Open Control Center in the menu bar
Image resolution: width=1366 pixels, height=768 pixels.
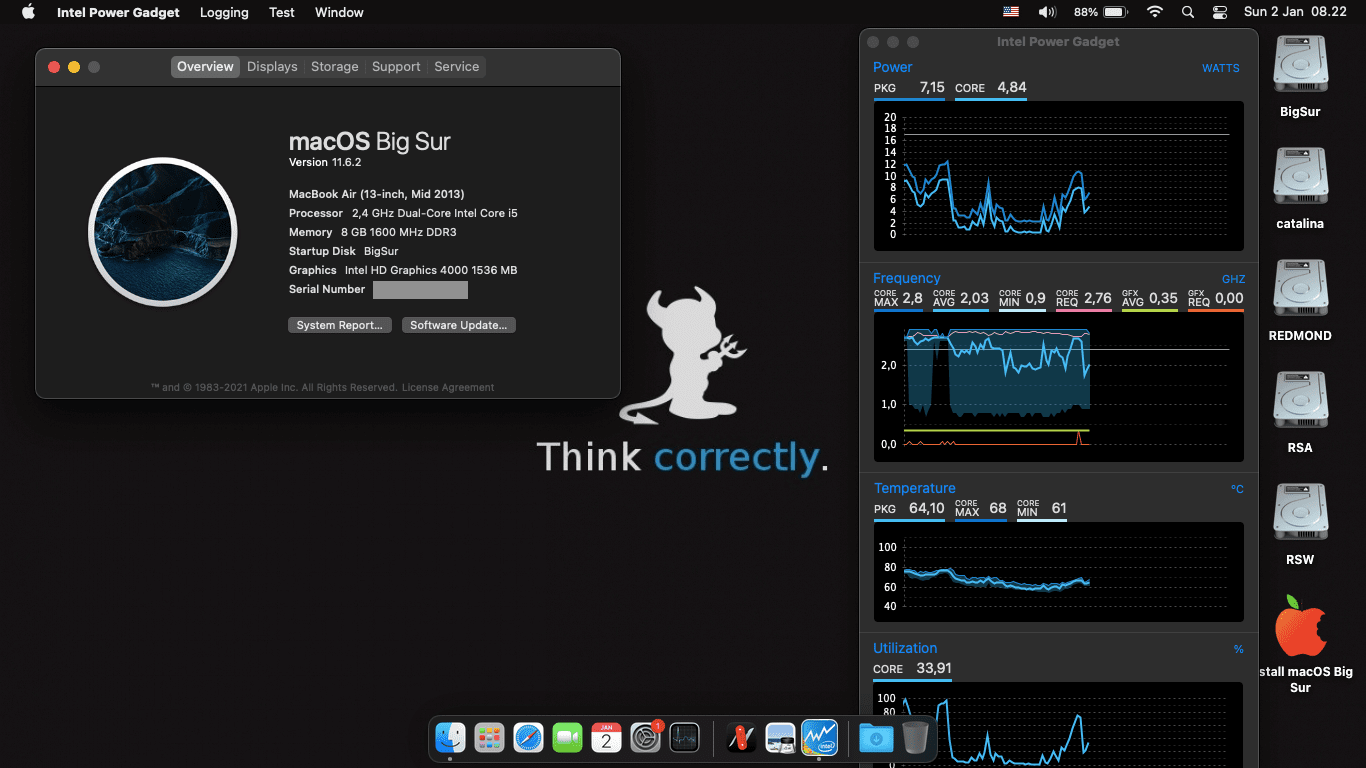pos(1219,12)
